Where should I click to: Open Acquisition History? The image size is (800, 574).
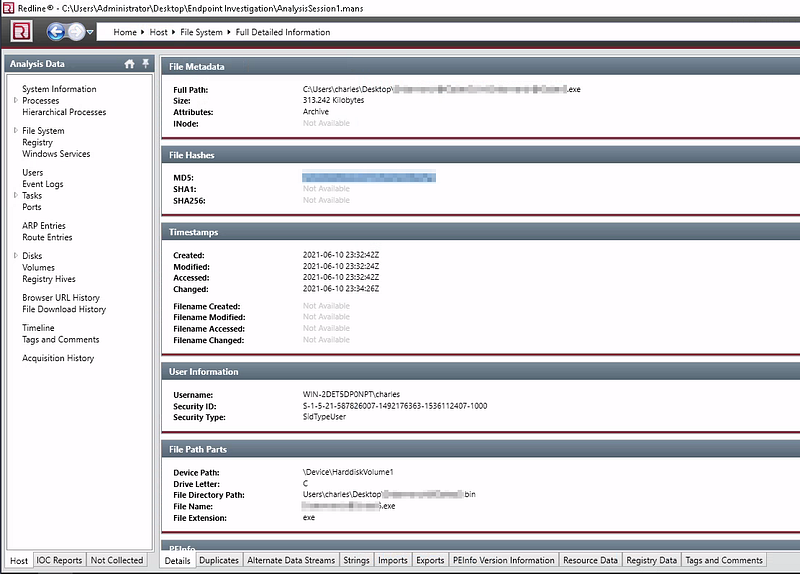point(58,358)
